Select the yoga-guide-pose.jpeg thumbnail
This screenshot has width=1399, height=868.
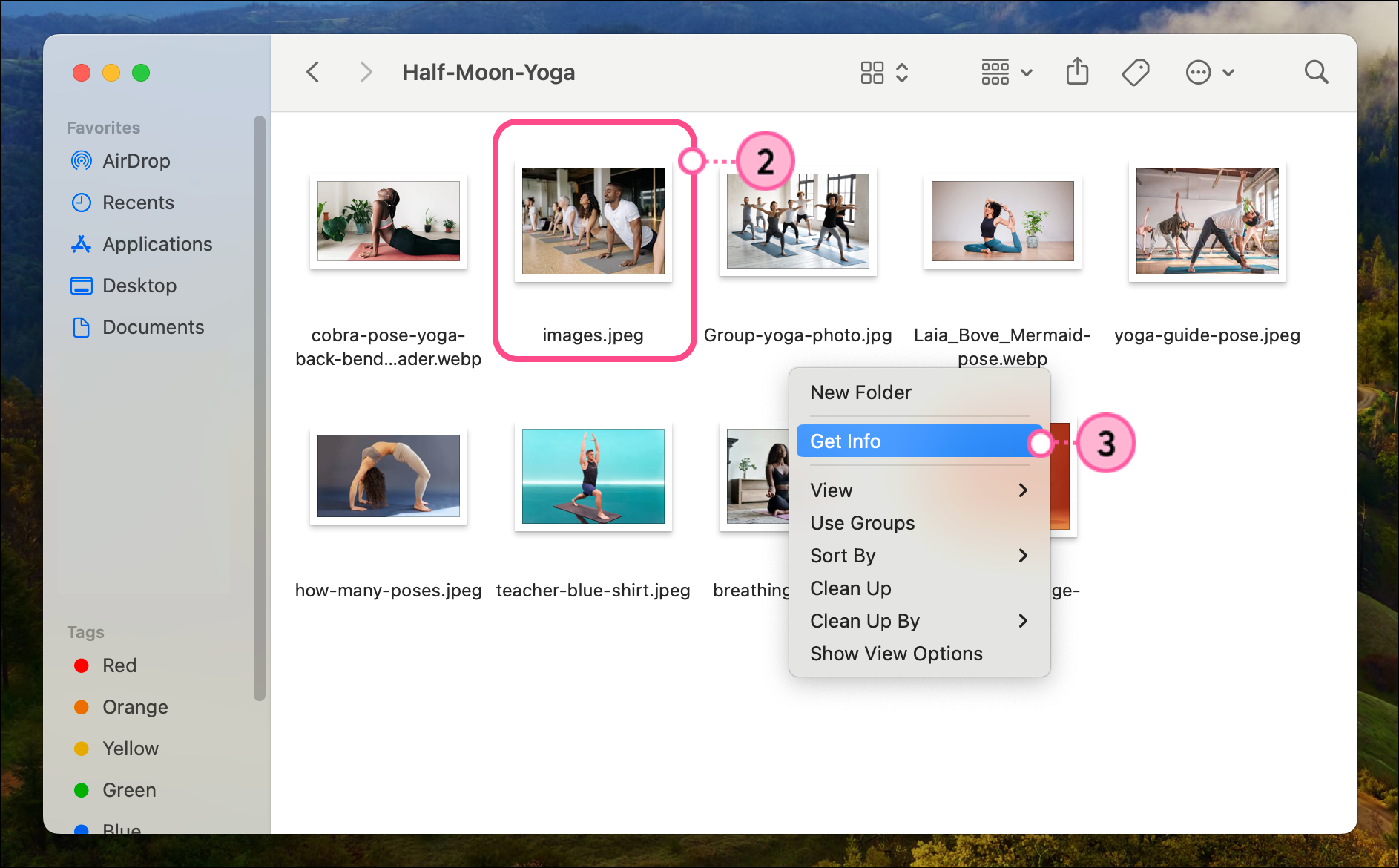[1208, 221]
